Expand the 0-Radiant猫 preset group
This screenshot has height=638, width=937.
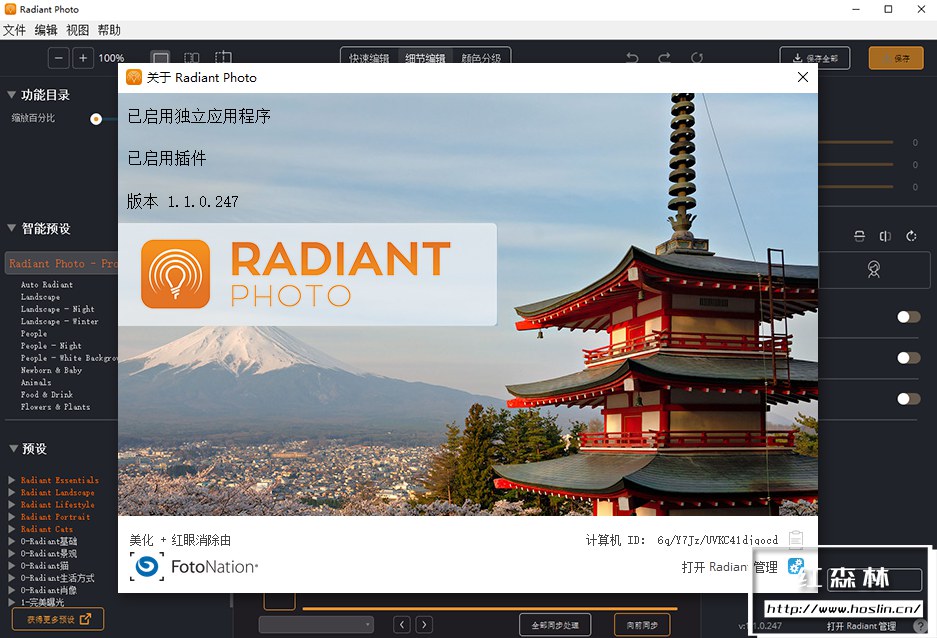tap(12, 566)
